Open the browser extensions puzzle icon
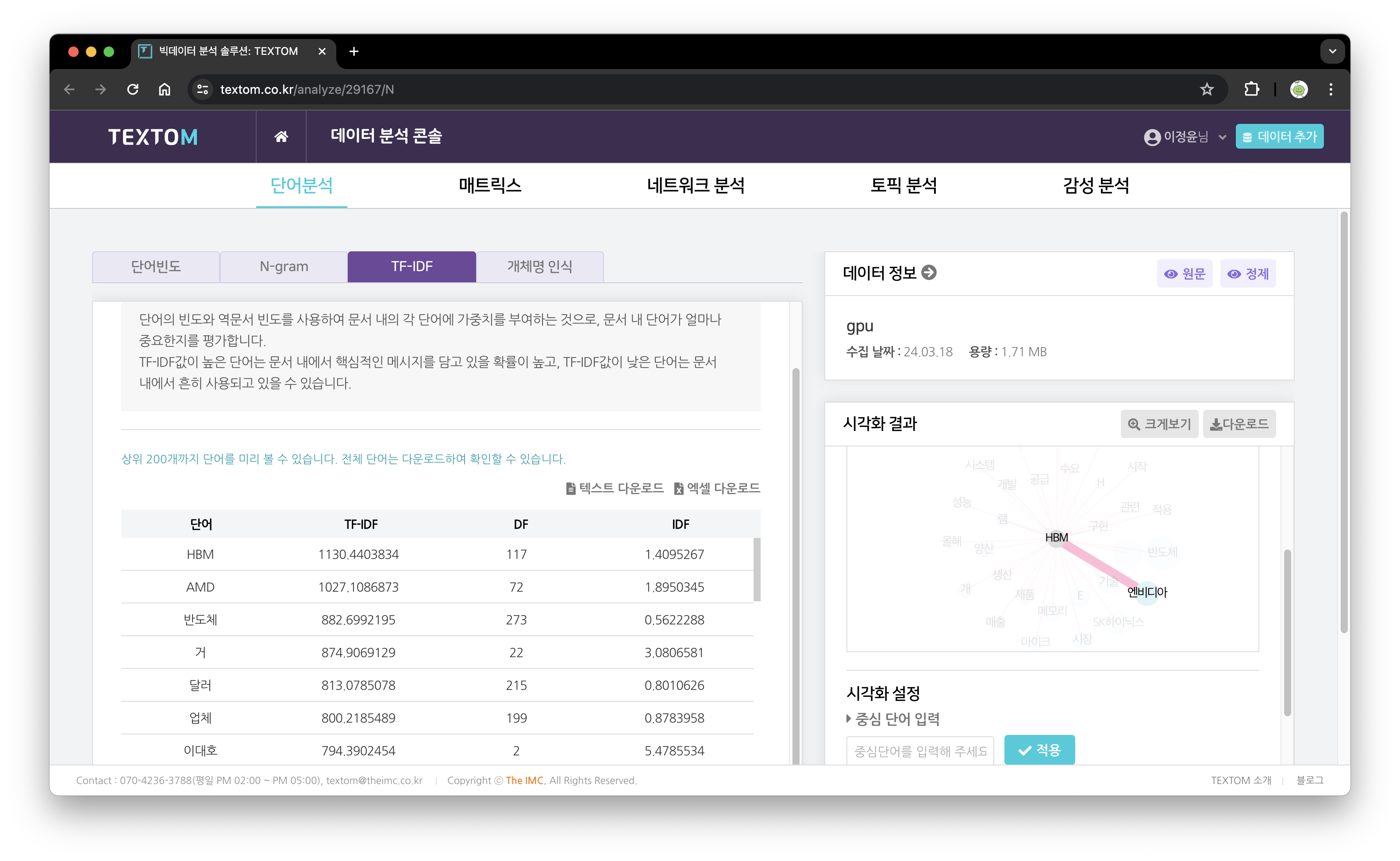 pos(1251,89)
